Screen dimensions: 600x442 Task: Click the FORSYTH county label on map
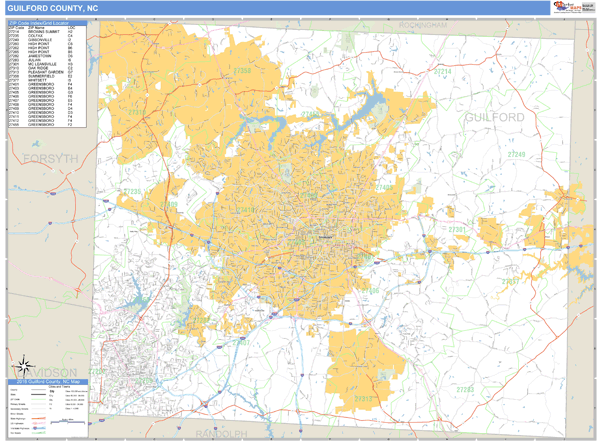click(x=42, y=160)
